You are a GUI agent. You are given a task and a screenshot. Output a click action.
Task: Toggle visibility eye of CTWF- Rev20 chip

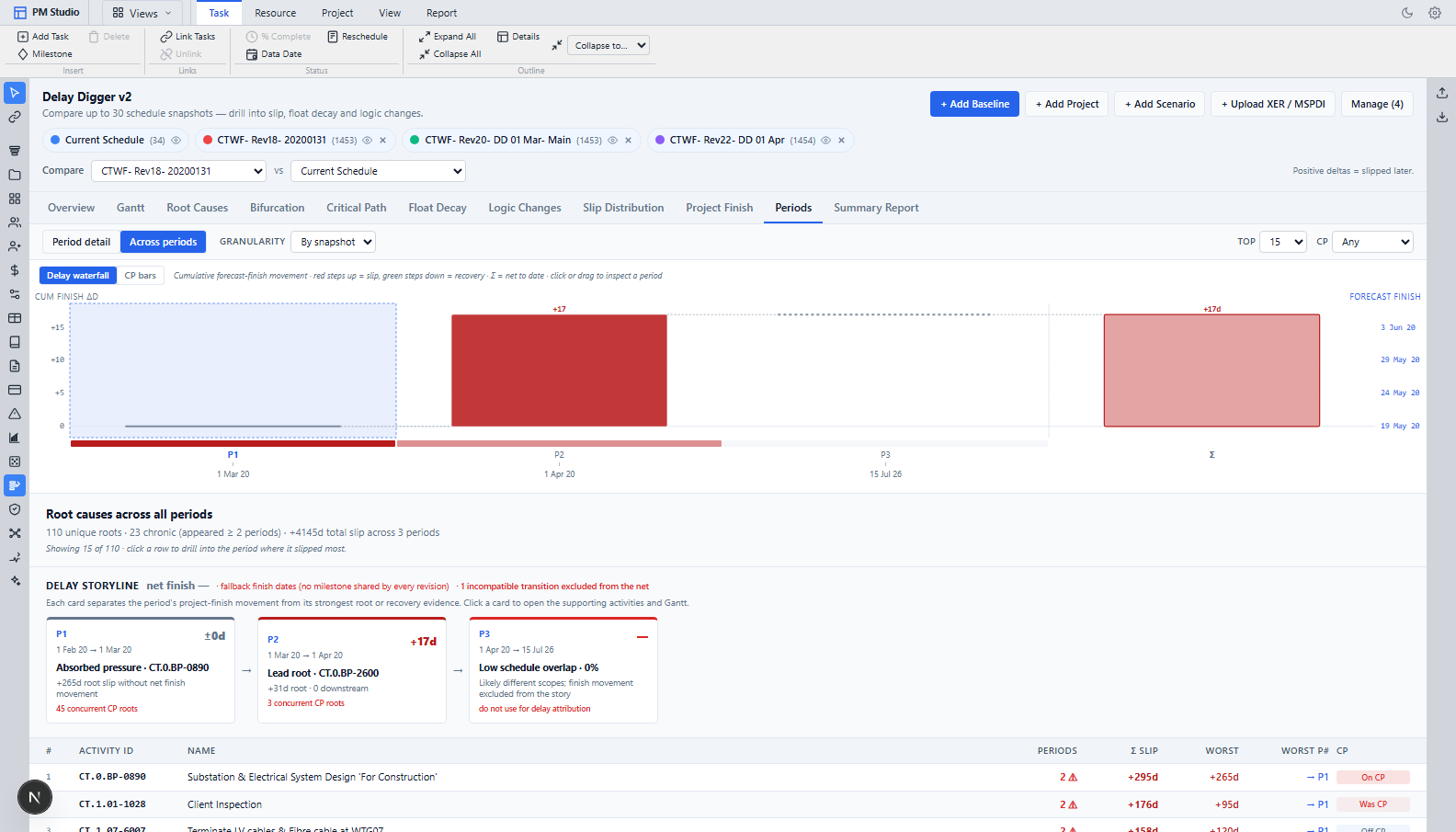pos(612,141)
